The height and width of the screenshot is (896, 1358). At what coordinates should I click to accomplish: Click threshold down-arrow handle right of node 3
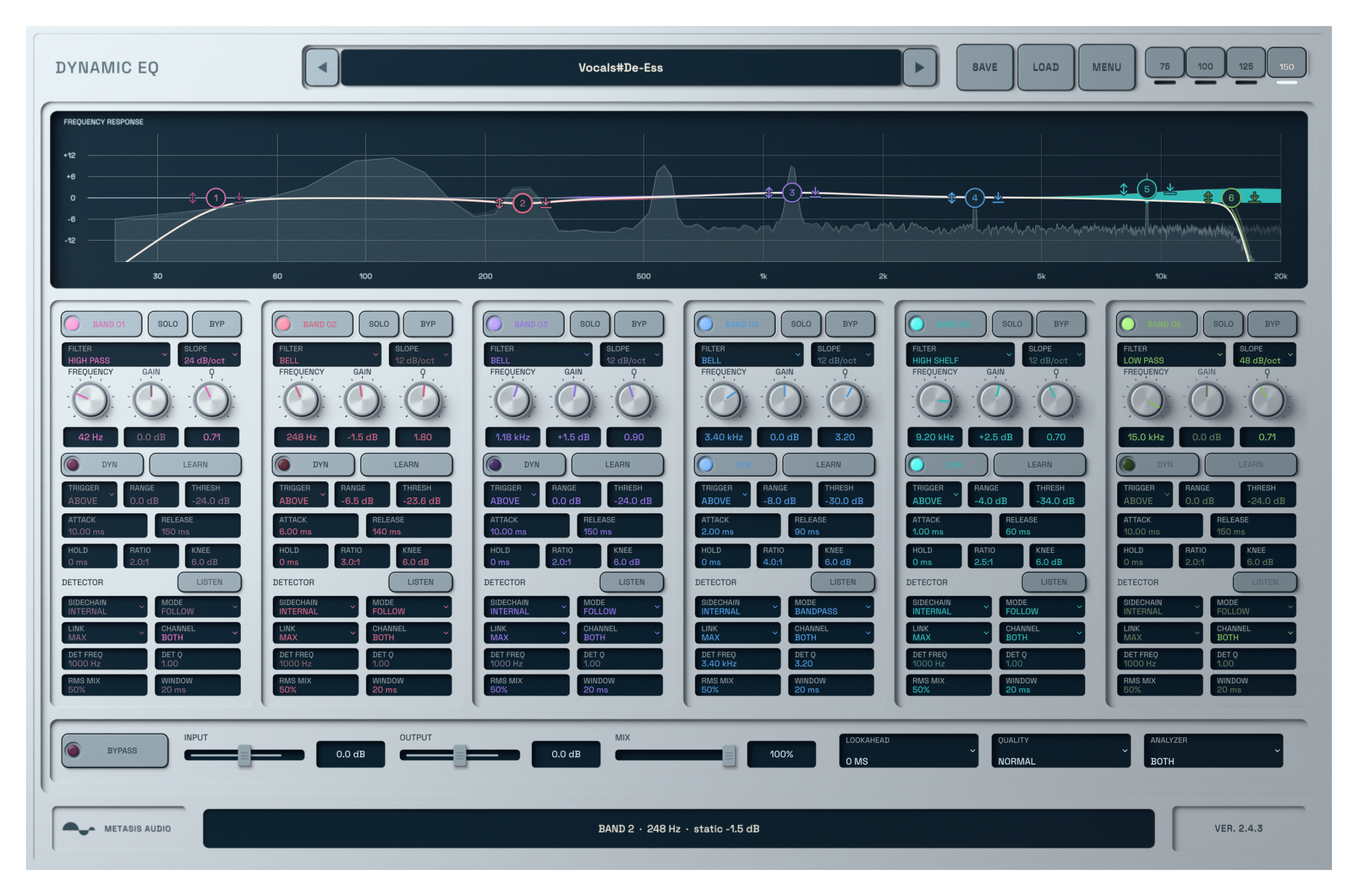(815, 192)
